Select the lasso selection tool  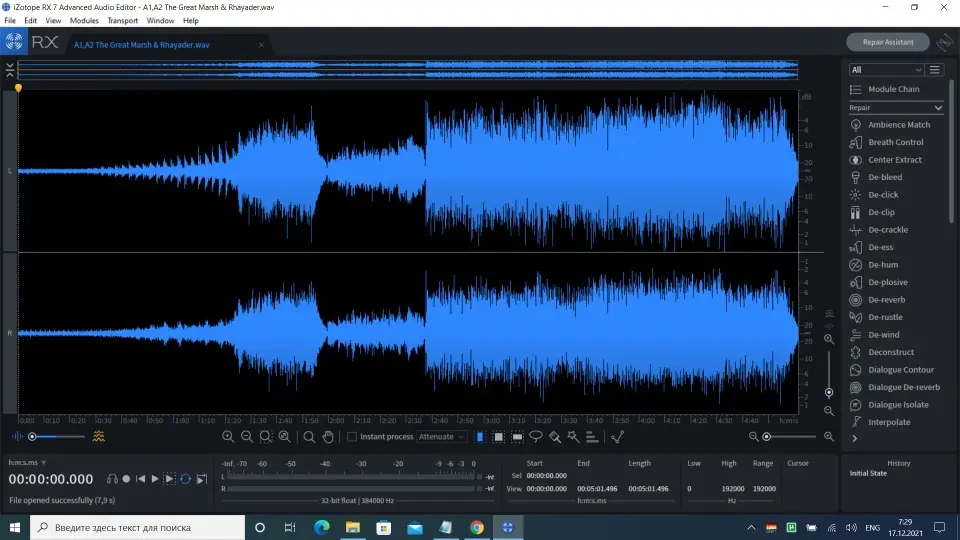tap(536, 437)
